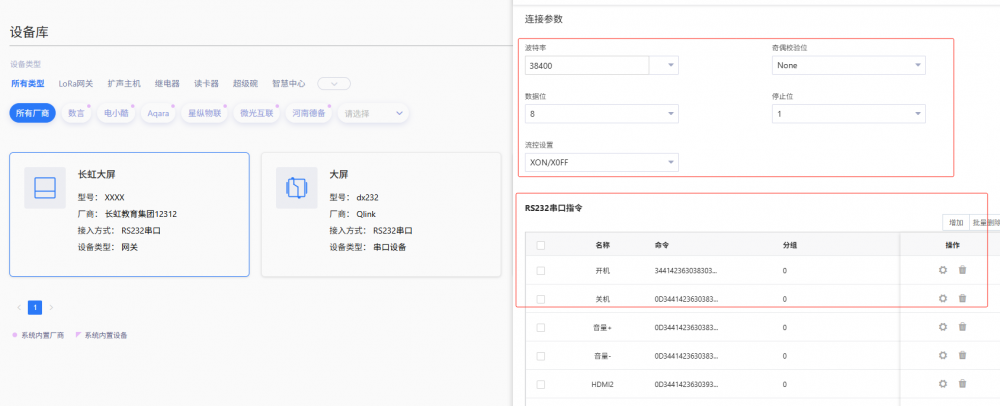Screen dimensions: 1000x406
Task: Filter by the Aqara manufacturer button
Action: [x=158, y=114]
